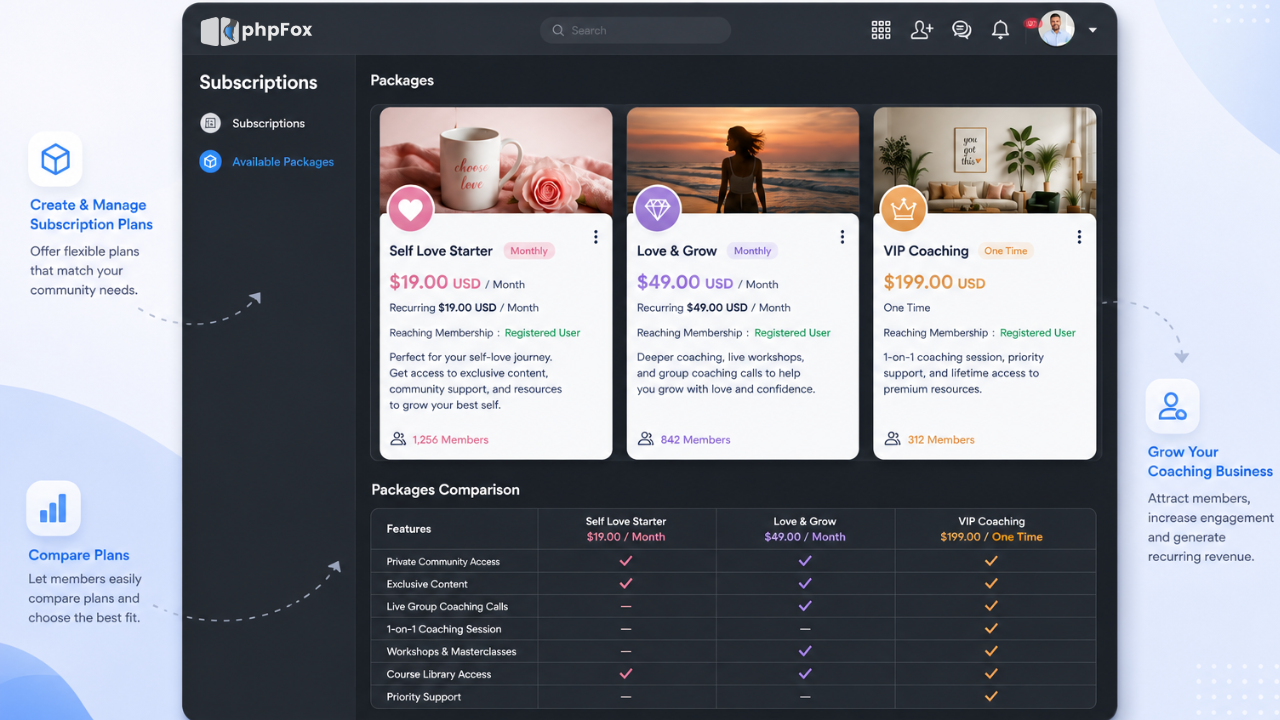Open the 842 Members link
This screenshot has height=720, width=1280.
[695, 439]
